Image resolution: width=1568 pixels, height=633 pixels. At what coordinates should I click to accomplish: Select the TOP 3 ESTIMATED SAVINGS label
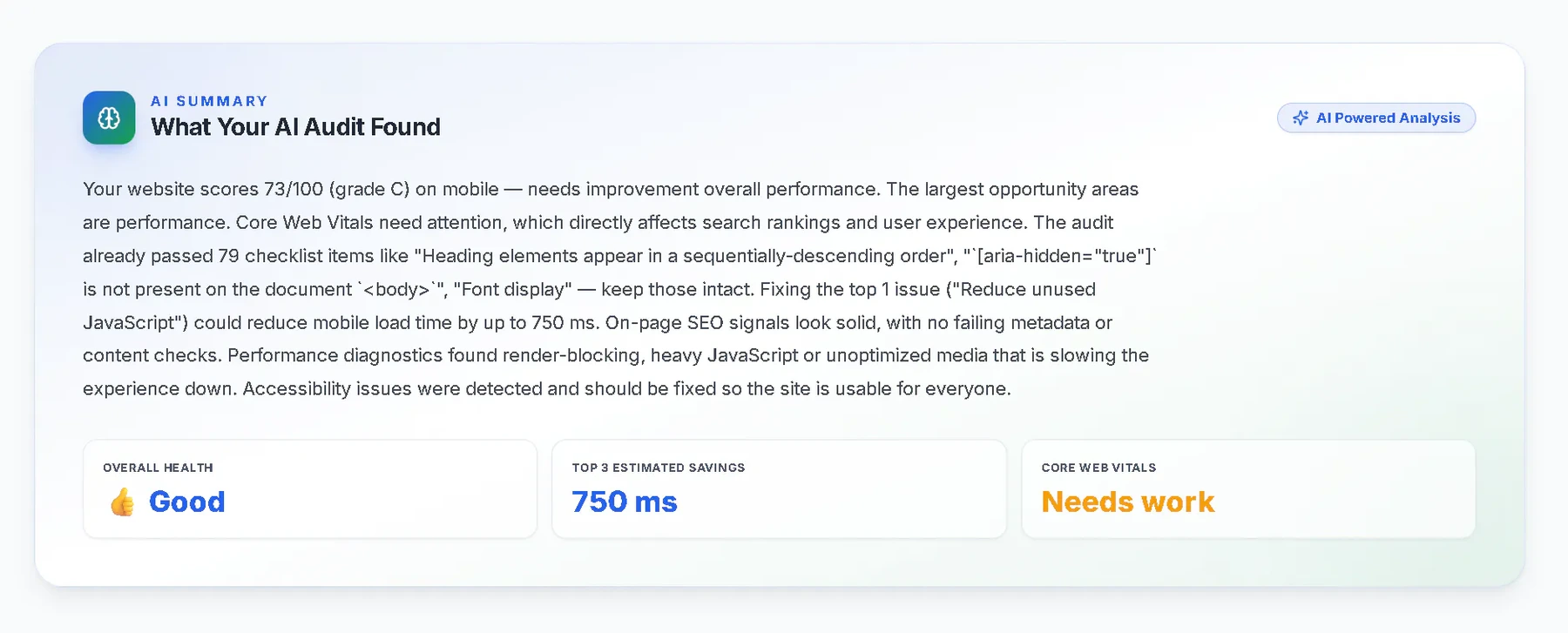(x=659, y=468)
